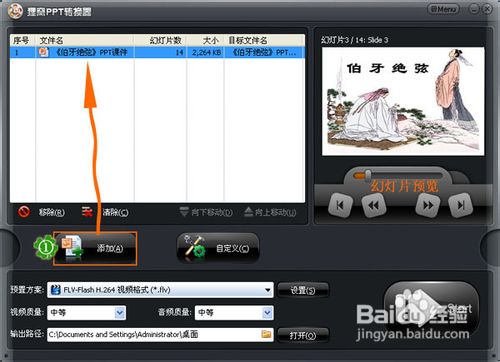Image resolution: width=500 pixels, height=362 pixels.
Task: Click the 移除(R) button
Action: tap(52, 212)
